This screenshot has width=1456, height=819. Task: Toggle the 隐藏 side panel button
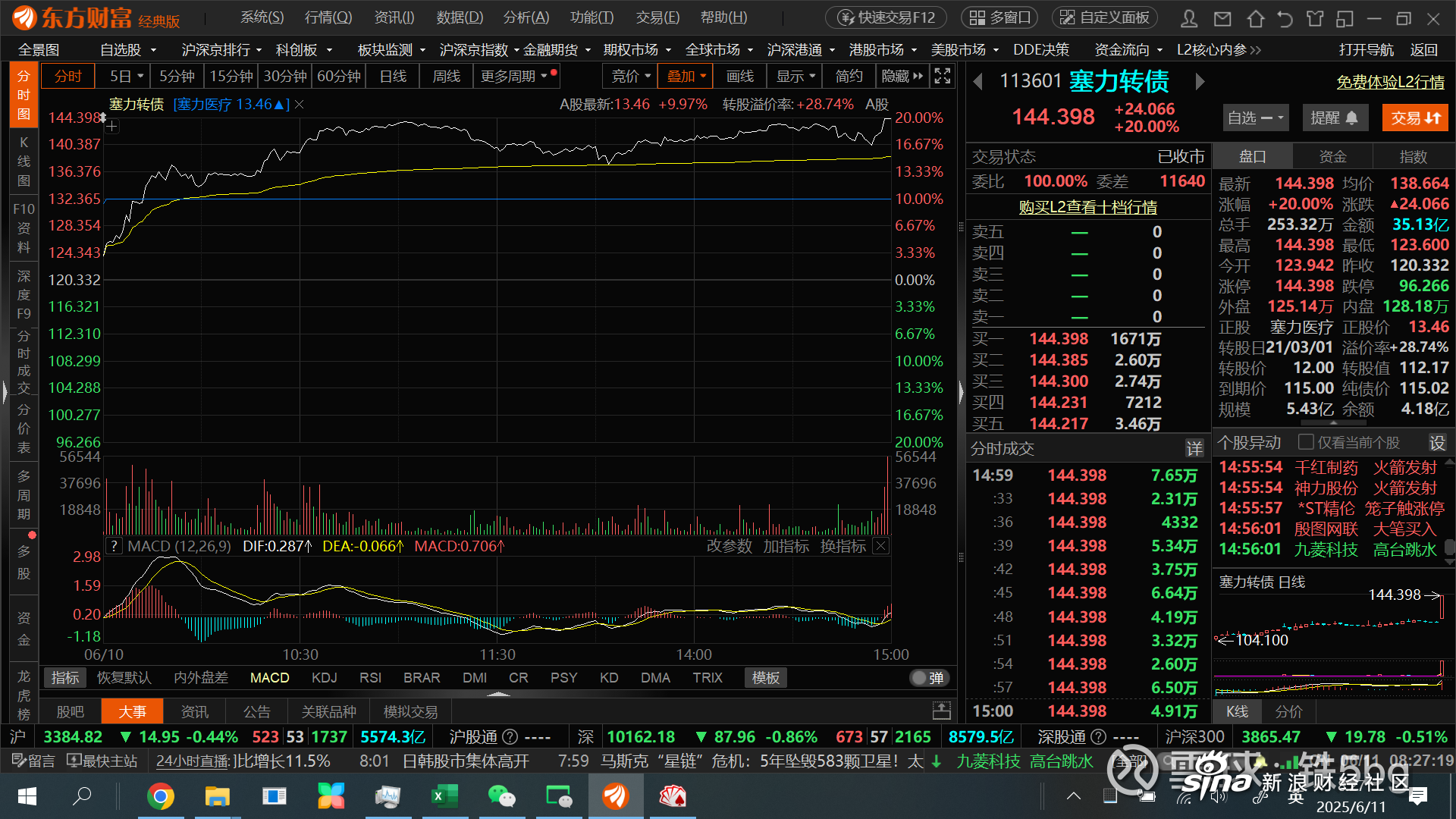click(902, 77)
